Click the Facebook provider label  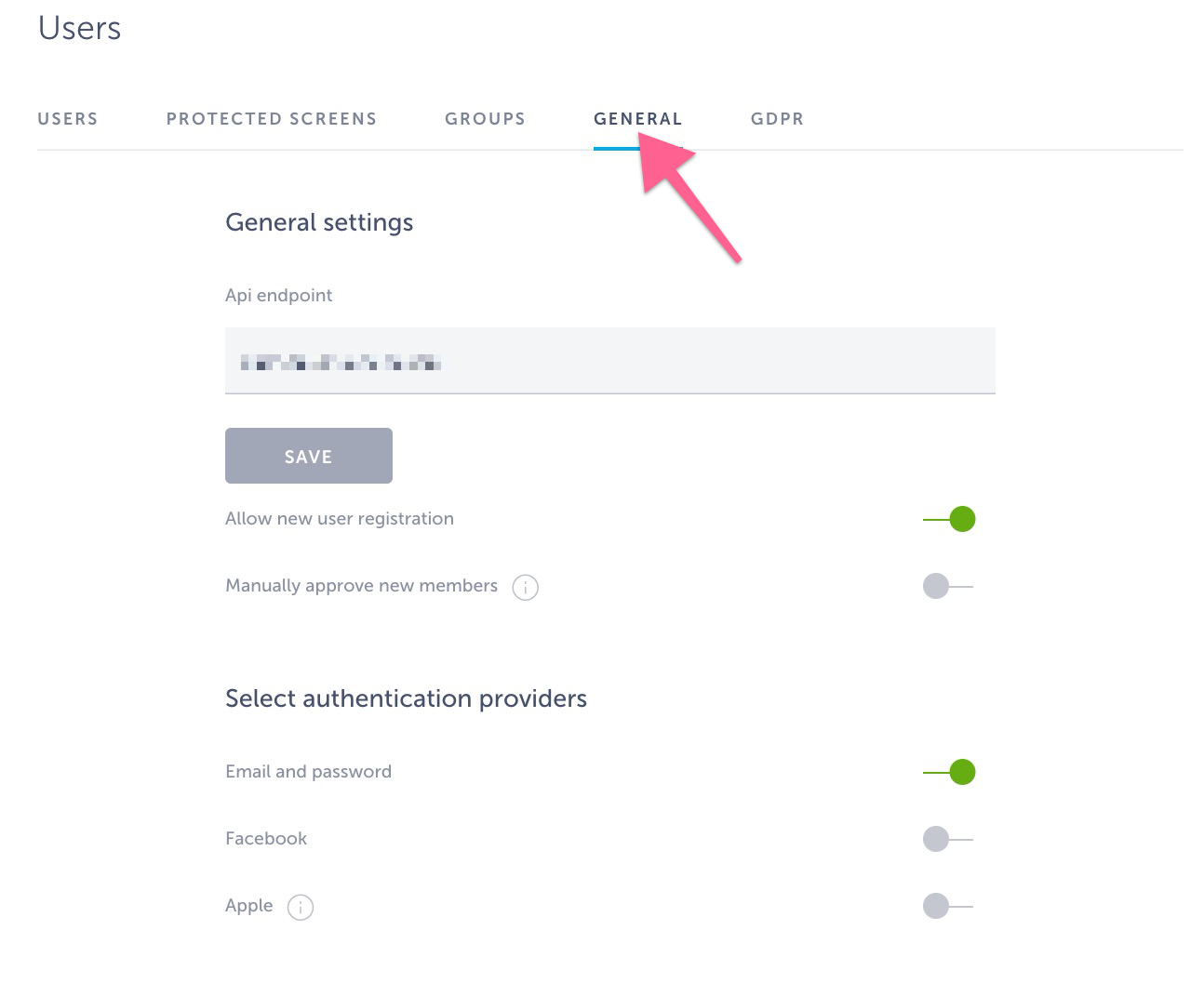click(x=265, y=838)
